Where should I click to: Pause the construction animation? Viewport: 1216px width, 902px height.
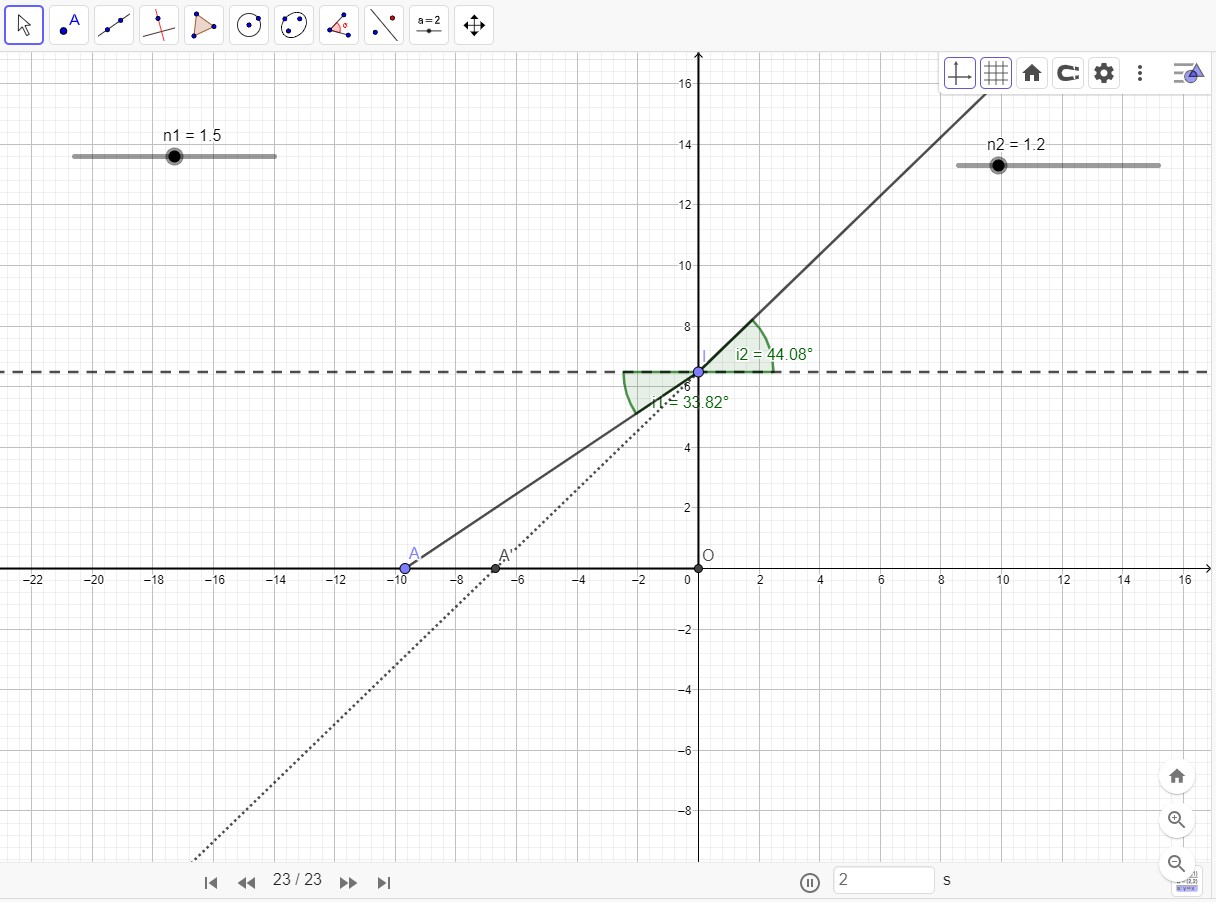(810, 882)
